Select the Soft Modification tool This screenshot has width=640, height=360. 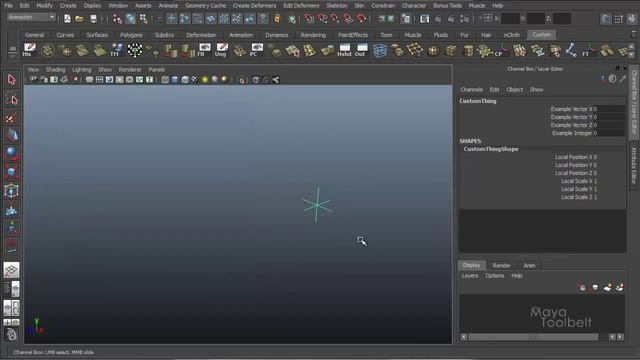click(11, 210)
